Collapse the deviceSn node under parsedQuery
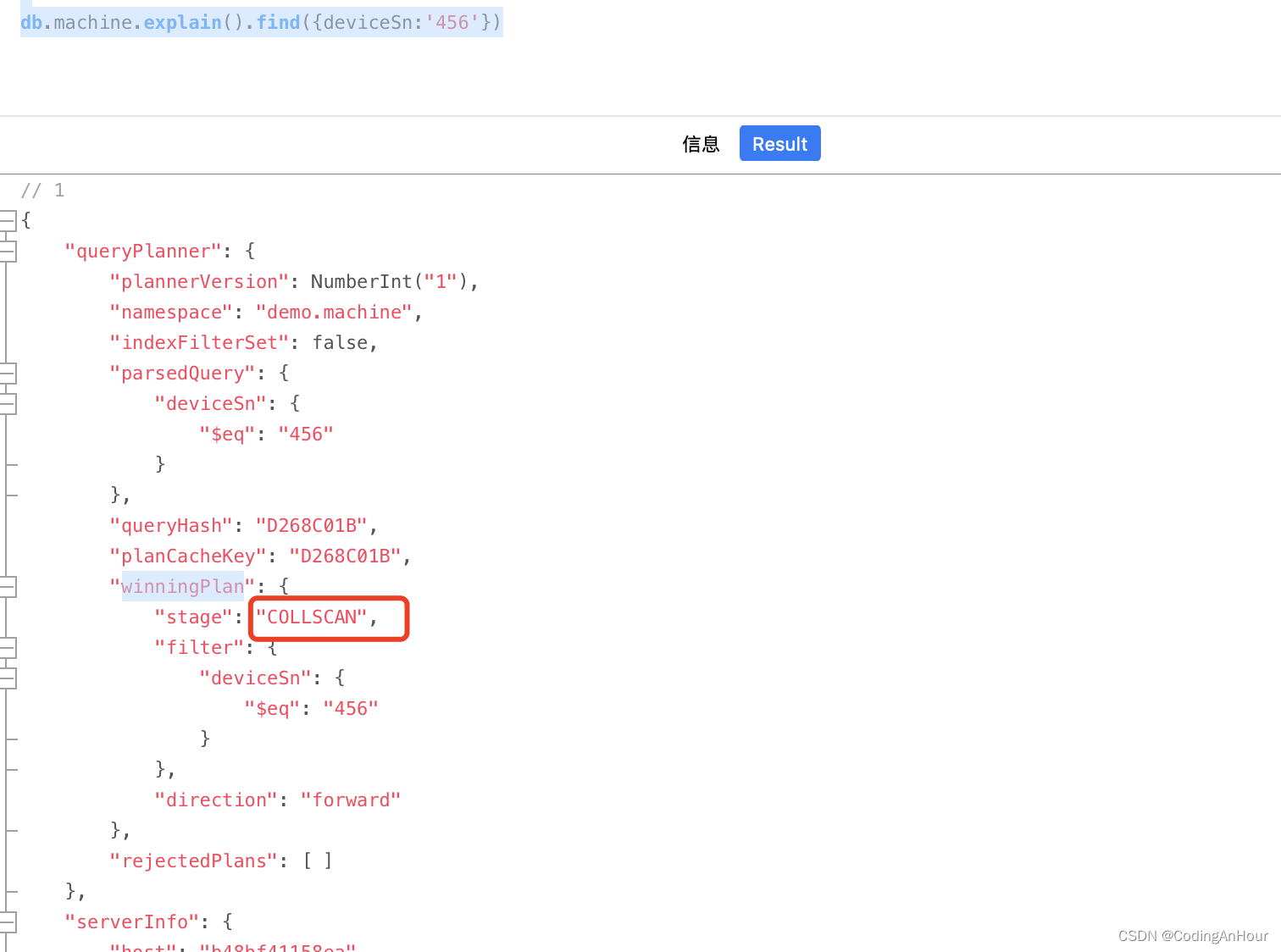Screen dimensions: 1281x952 tap(8, 403)
